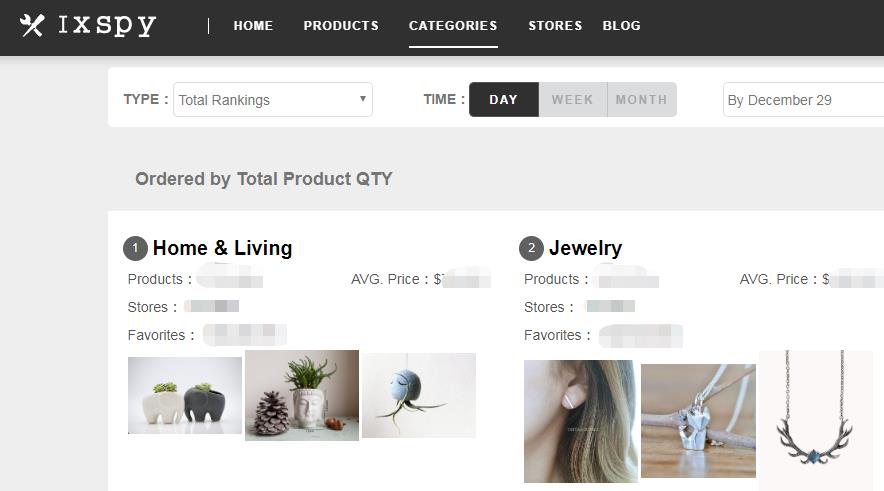Open the CATEGORIES tab

pyautogui.click(x=453, y=26)
